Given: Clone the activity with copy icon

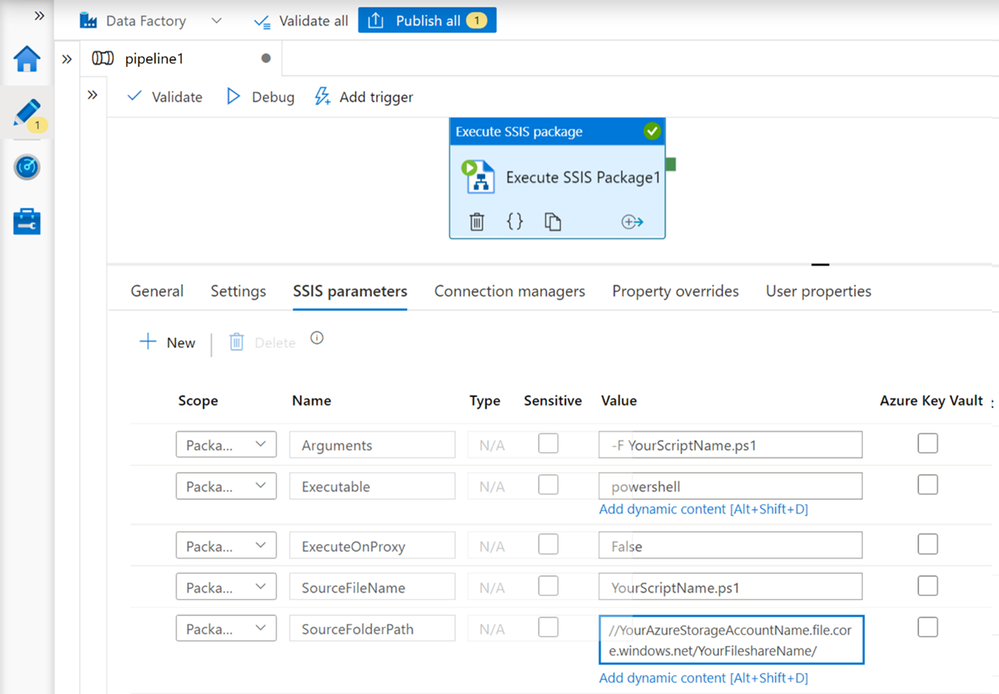Looking at the screenshot, I should click(552, 222).
